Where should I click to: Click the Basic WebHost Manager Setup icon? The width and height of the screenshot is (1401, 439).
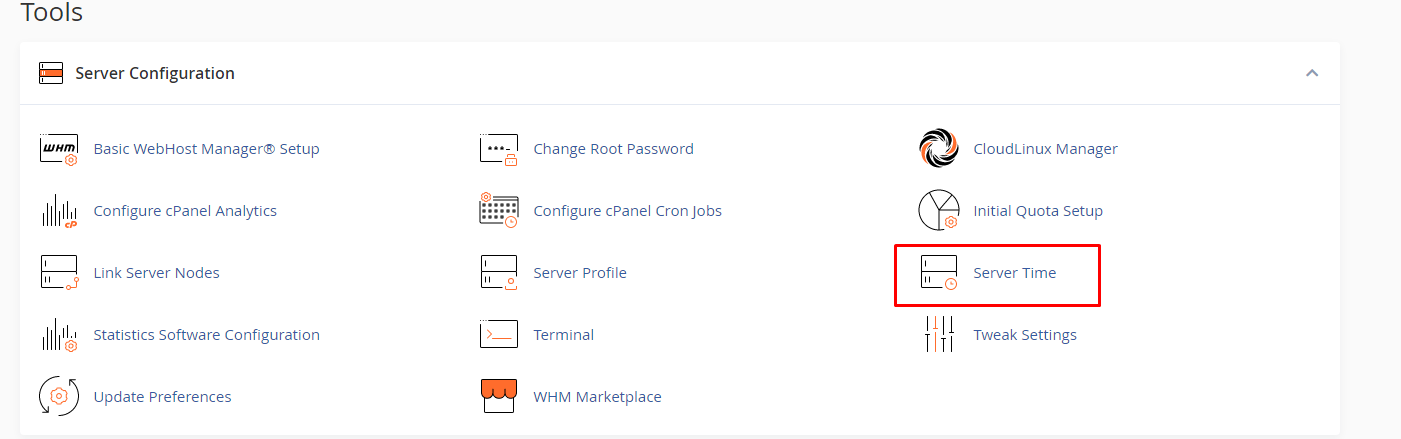coord(59,149)
